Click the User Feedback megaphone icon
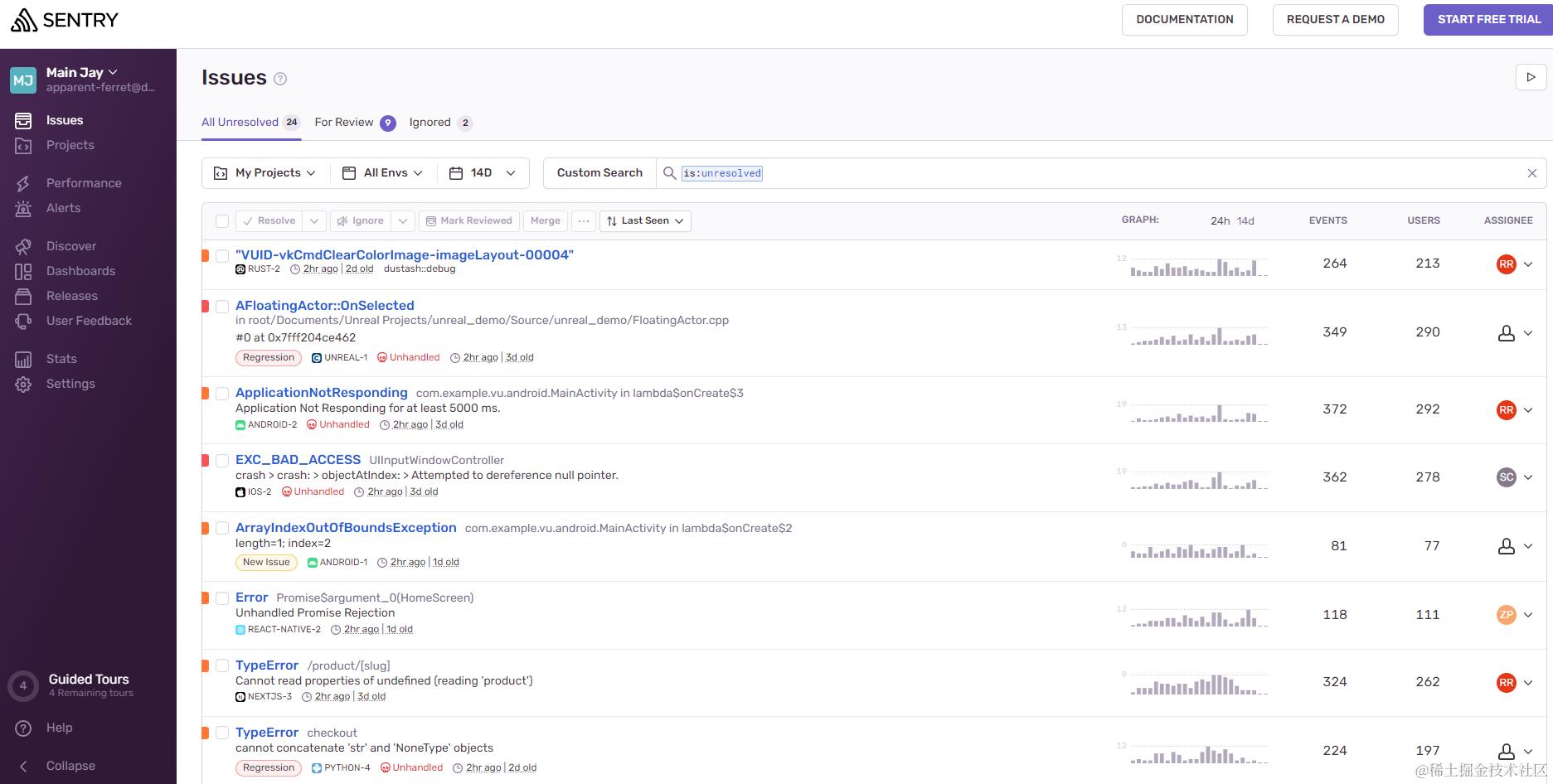 pyautogui.click(x=23, y=321)
